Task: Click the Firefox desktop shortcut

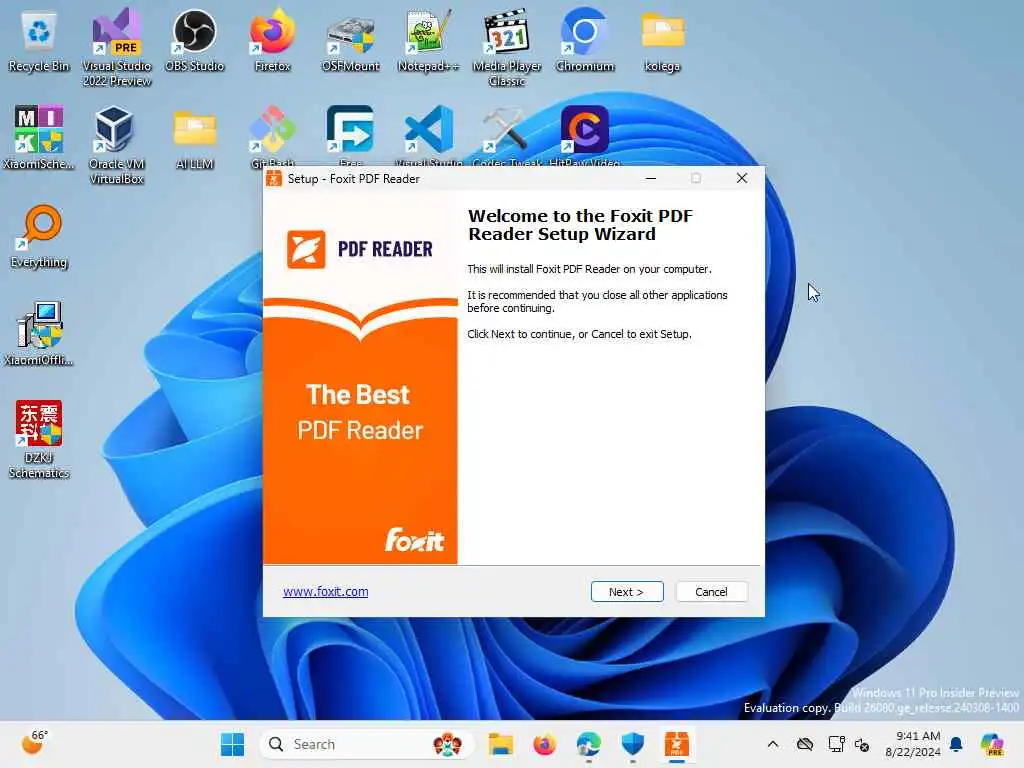Action: [x=272, y=40]
